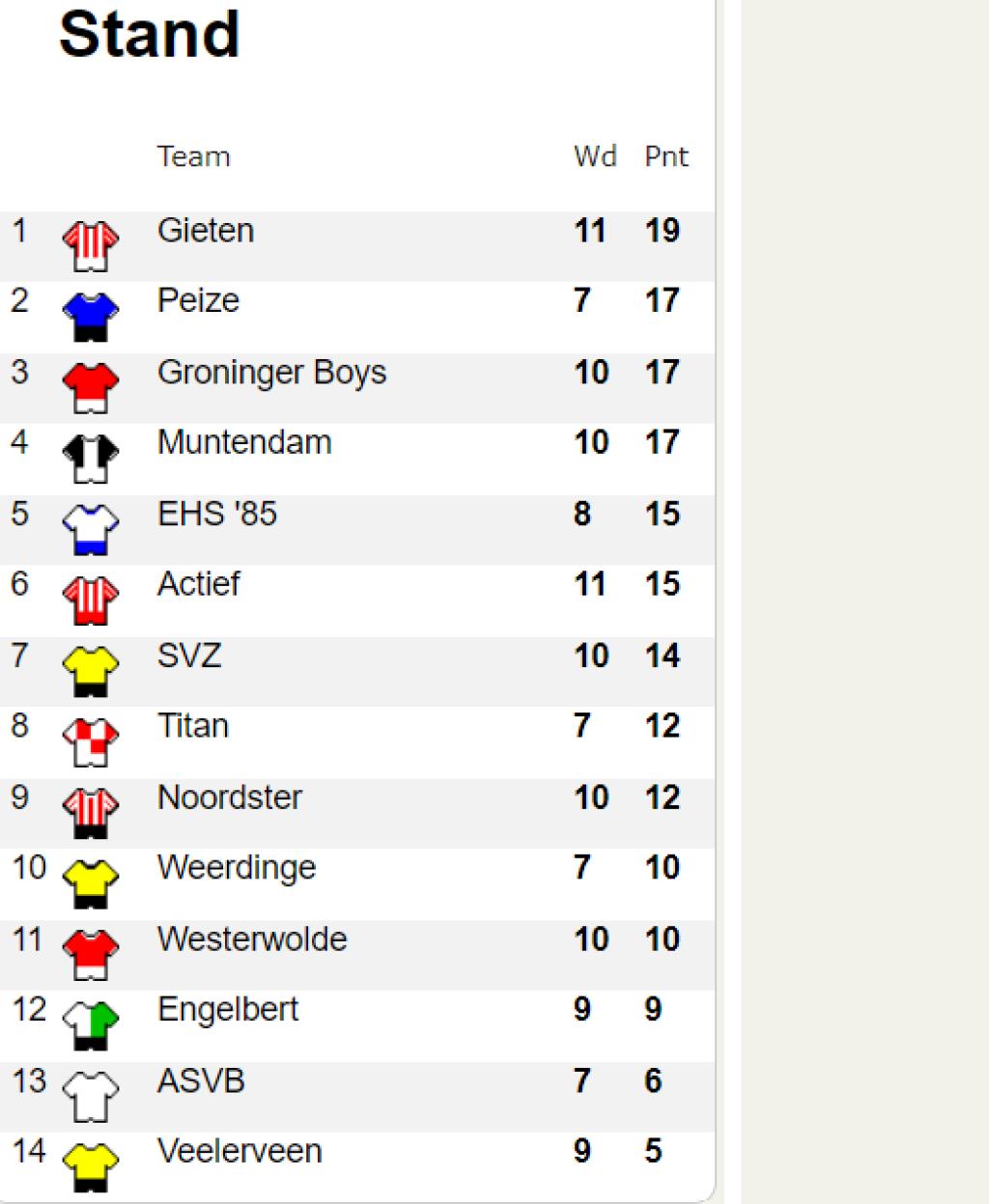Click the Titan checkered red-white shirt icon

pos(91,742)
